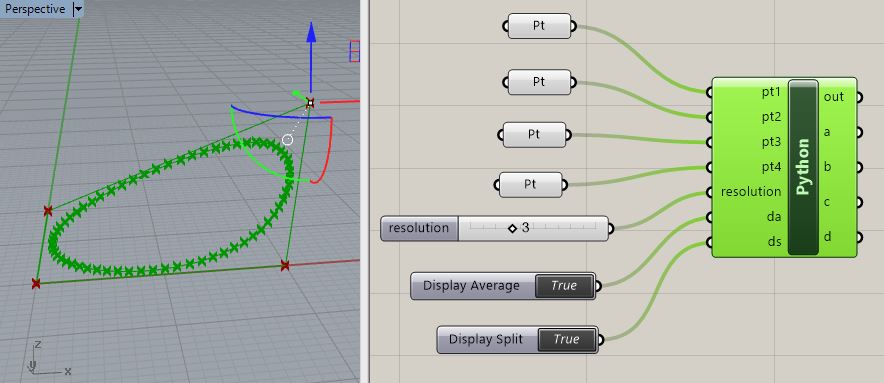Image resolution: width=884 pixels, height=383 pixels.
Task: Click the da input on Python component
Action: pos(774,217)
